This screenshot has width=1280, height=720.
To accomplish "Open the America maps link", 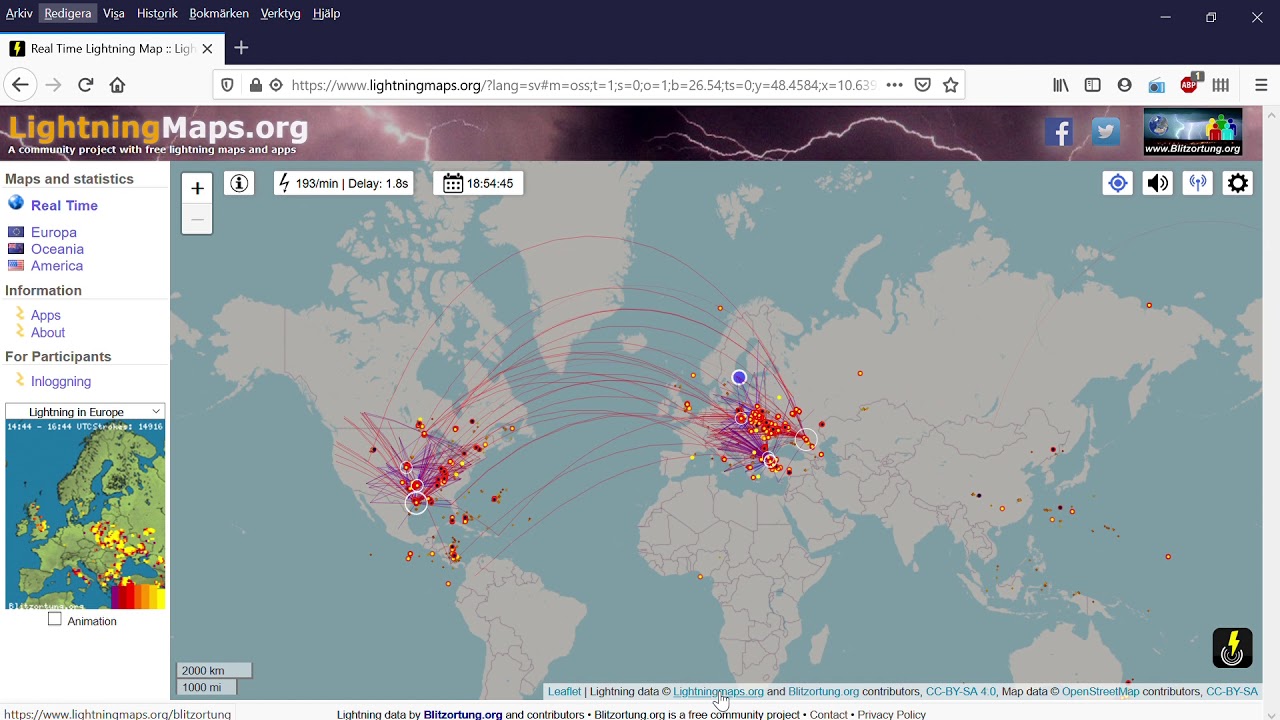I will [x=57, y=266].
